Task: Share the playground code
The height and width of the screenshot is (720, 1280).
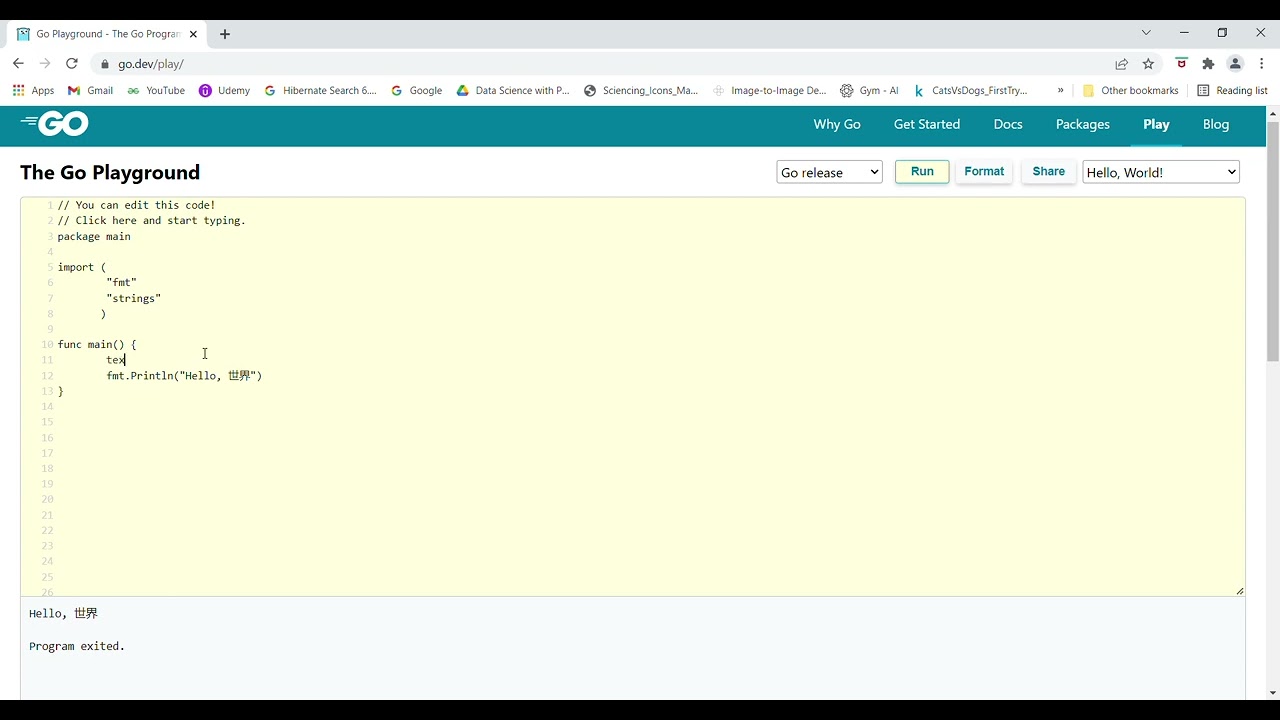Action: [1048, 172]
